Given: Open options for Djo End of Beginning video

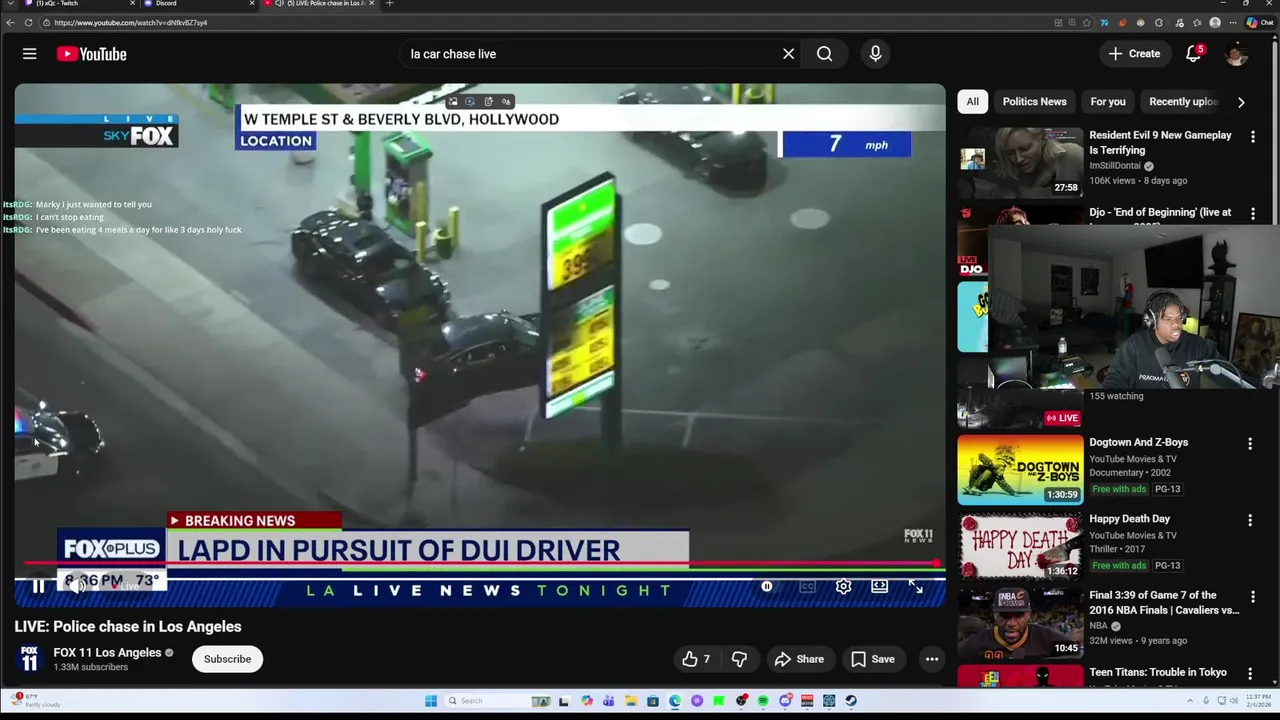Looking at the screenshot, I should pos(1252,213).
